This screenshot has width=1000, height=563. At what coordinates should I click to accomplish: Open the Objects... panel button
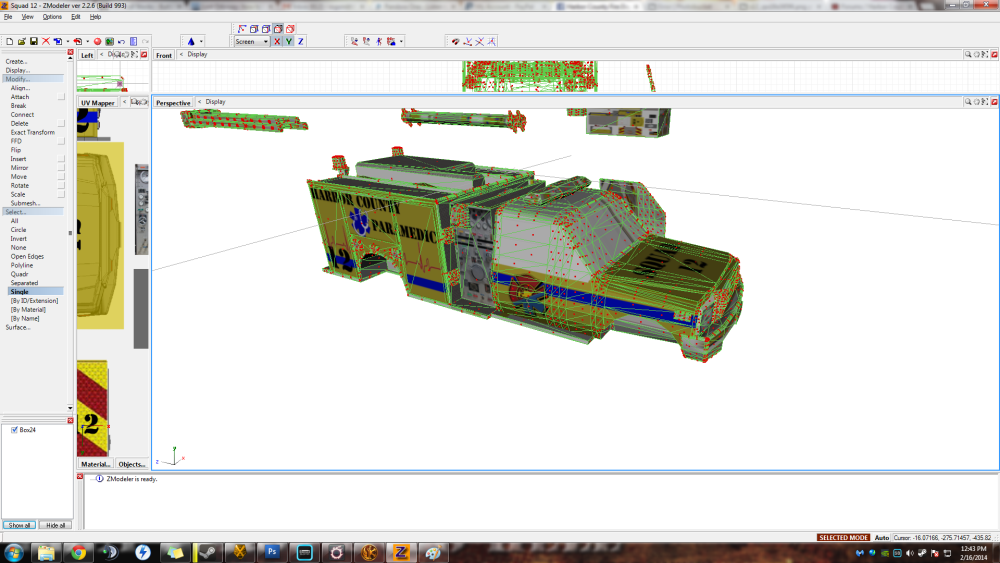pos(132,464)
